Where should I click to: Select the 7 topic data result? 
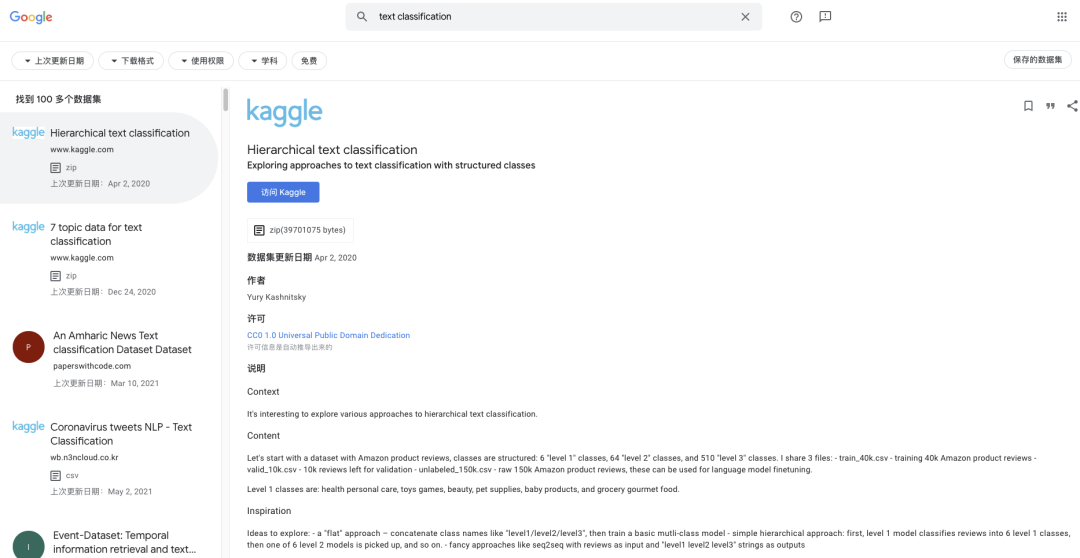click(x=96, y=234)
